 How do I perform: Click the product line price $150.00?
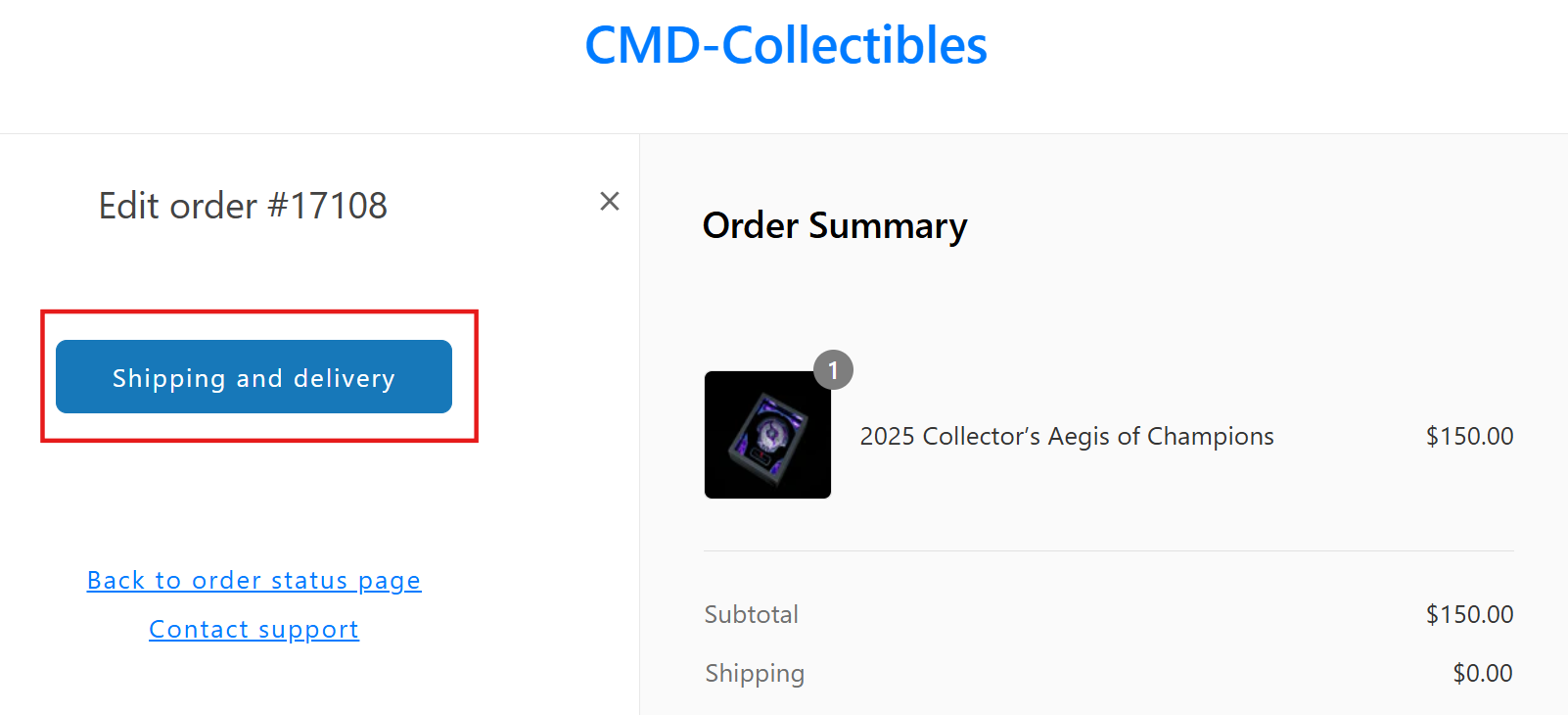point(1469,436)
